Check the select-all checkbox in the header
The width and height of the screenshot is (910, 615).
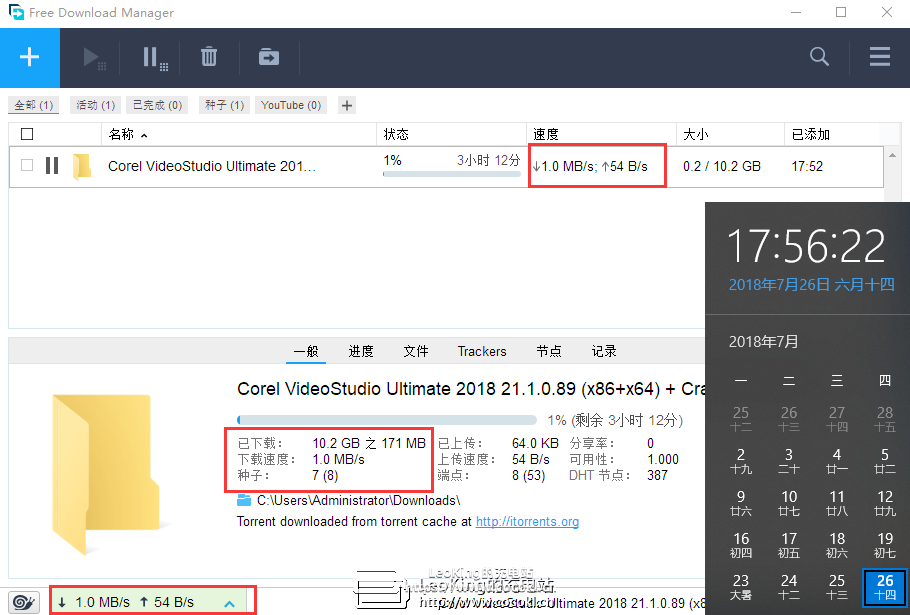click(x=27, y=134)
